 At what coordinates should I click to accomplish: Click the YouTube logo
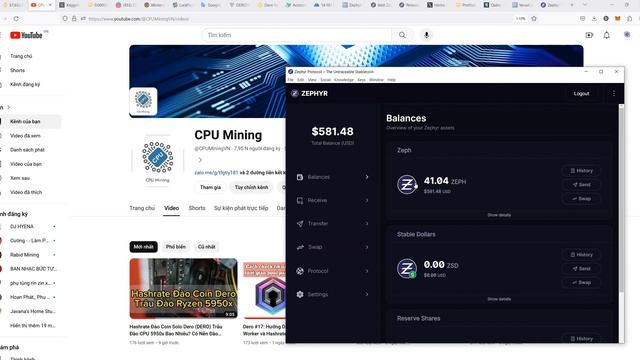tap(26, 36)
